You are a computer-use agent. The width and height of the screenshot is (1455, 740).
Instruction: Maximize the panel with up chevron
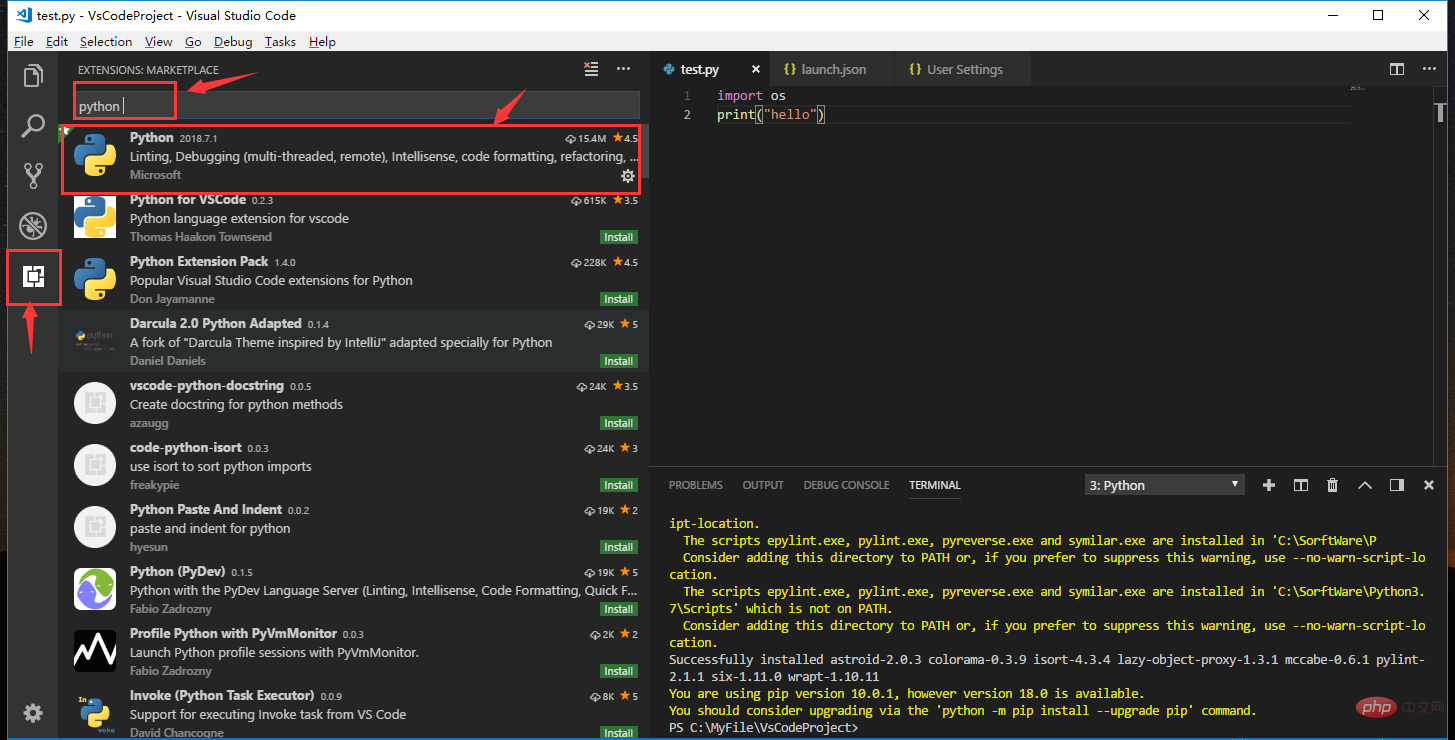coord(1365,485)
